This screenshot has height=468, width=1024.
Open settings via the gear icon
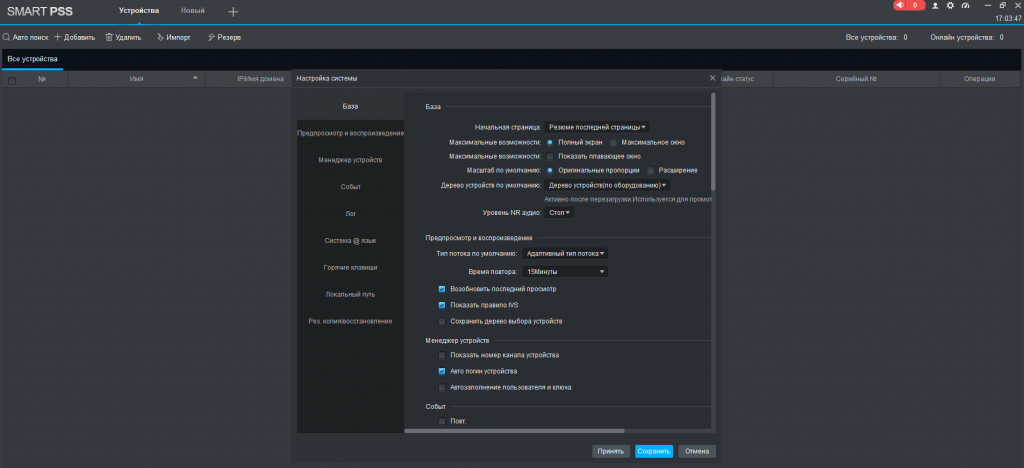pyautogui.click(x=950, y=6)
